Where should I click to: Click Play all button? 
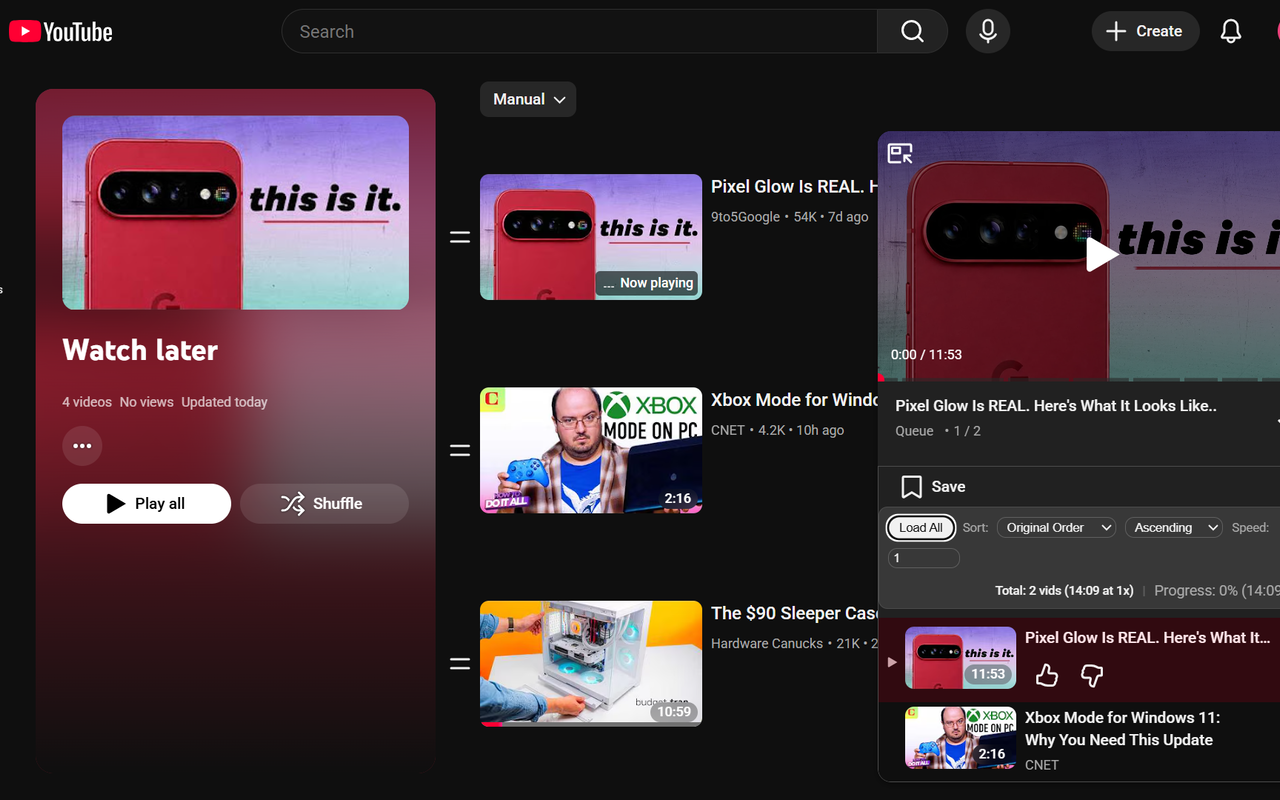[146, 503]
